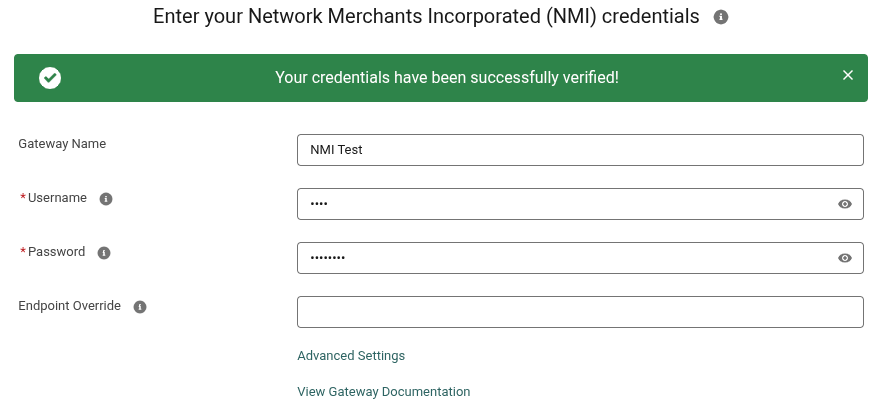
Task: Click the green banner's checkmark icon
Action: pos(50,78)
